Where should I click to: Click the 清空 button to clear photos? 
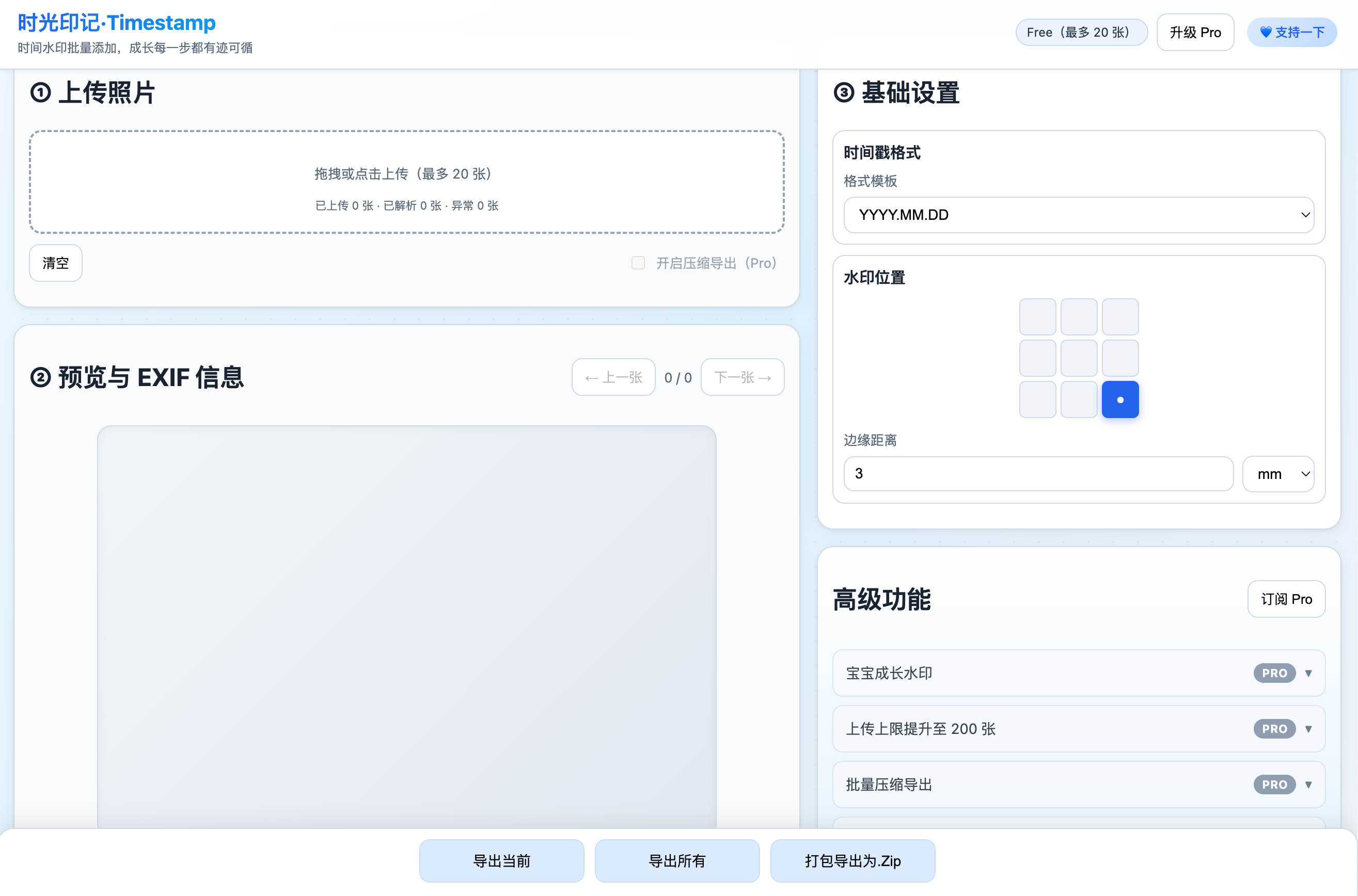click(x=55, y=263)
